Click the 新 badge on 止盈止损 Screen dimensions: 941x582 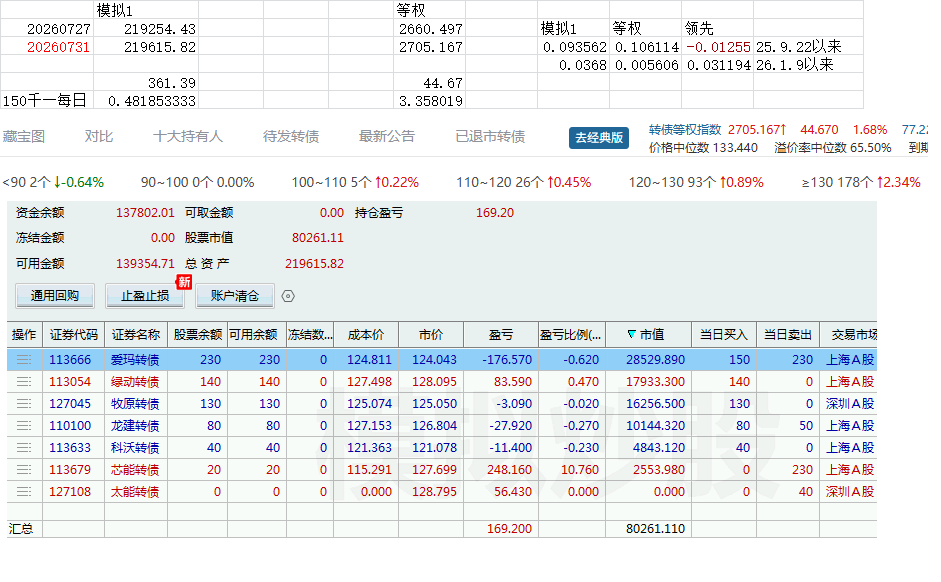[x=184, y=282]
